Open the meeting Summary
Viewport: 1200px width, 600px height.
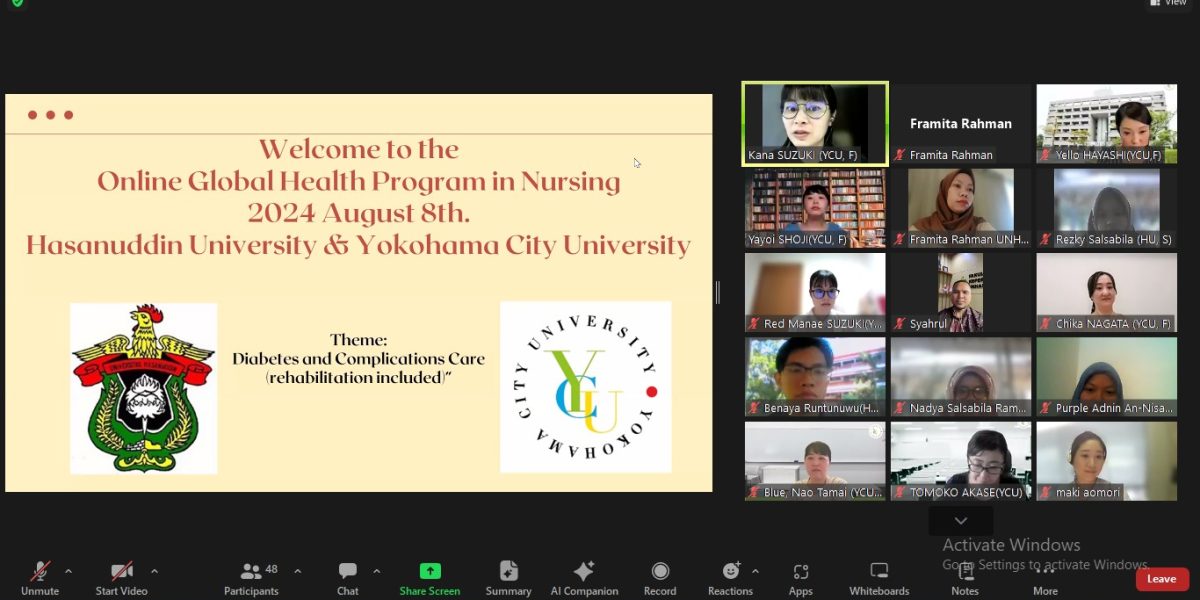(508, 577)
